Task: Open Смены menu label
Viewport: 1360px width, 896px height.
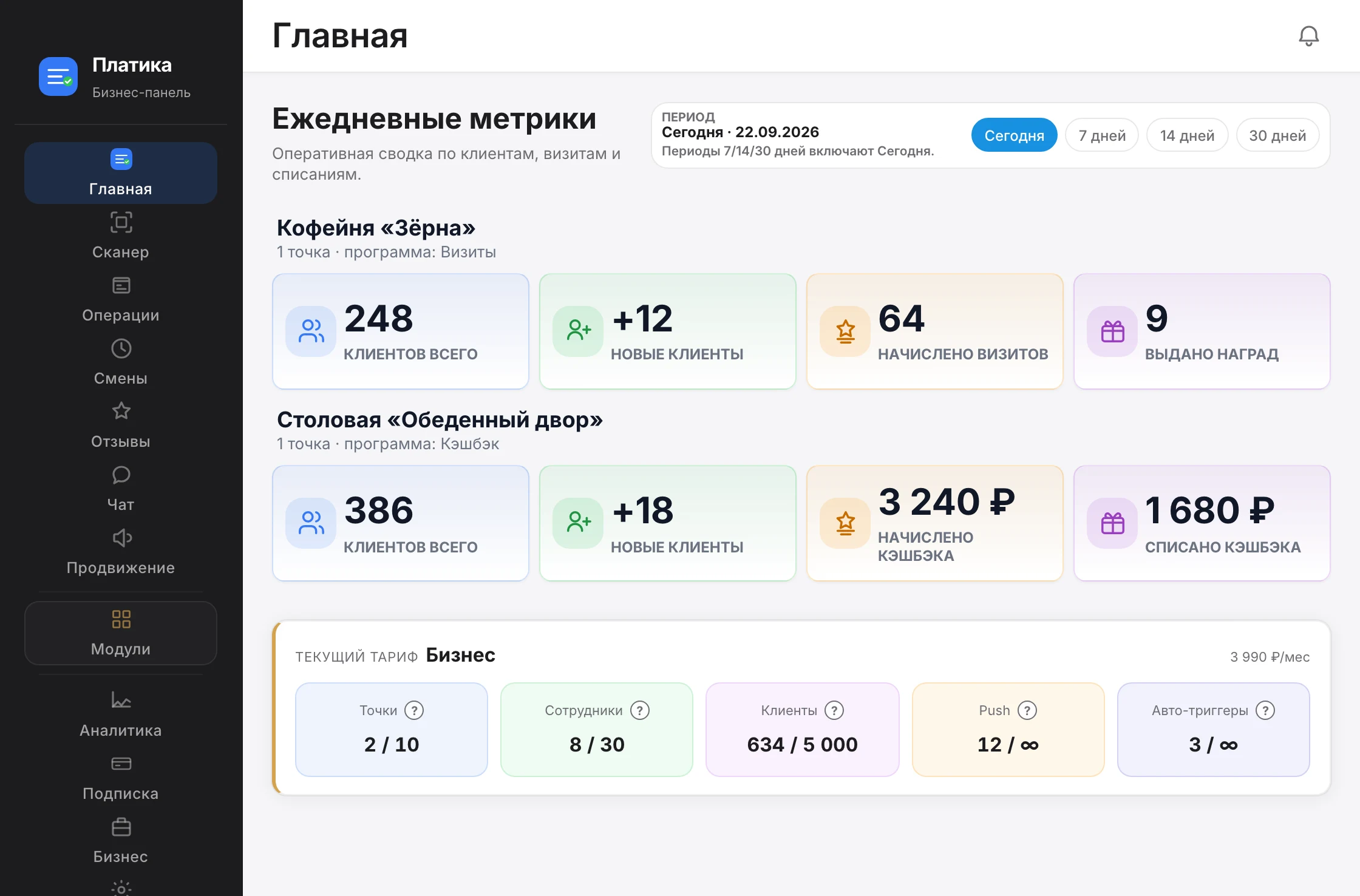Action: [x=121, y=378]
